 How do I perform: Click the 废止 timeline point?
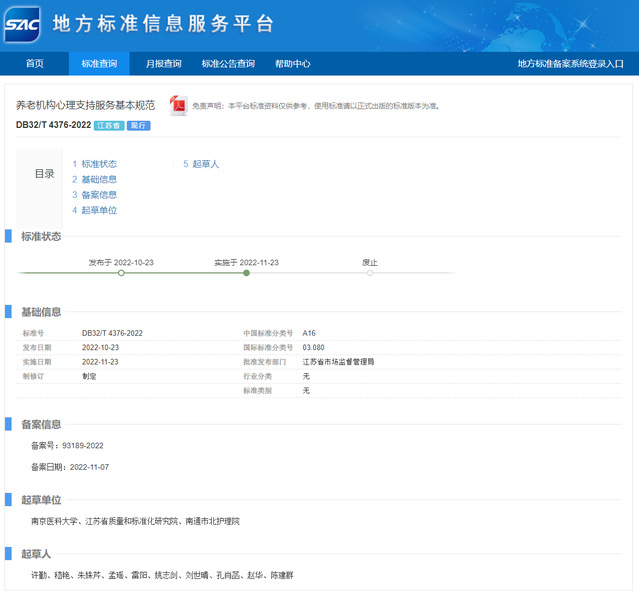click(370, 272)
